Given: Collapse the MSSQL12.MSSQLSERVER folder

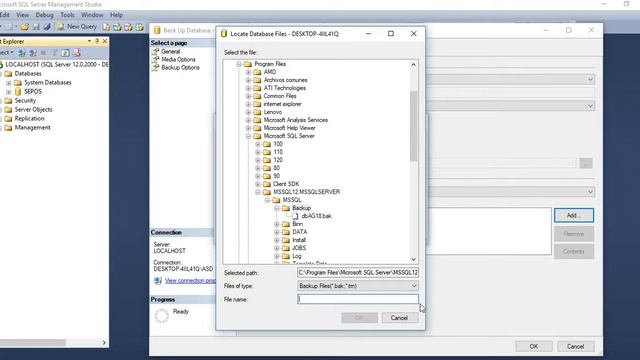Looking at the screenshot, I should coord(258,192).
